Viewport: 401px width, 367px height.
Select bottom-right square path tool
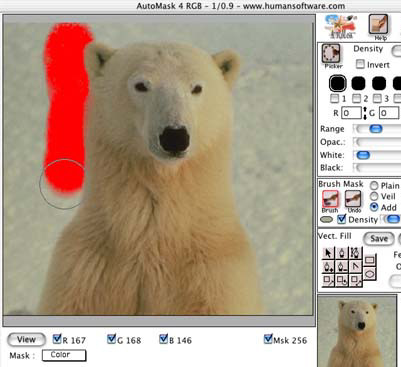click(355, 280)
